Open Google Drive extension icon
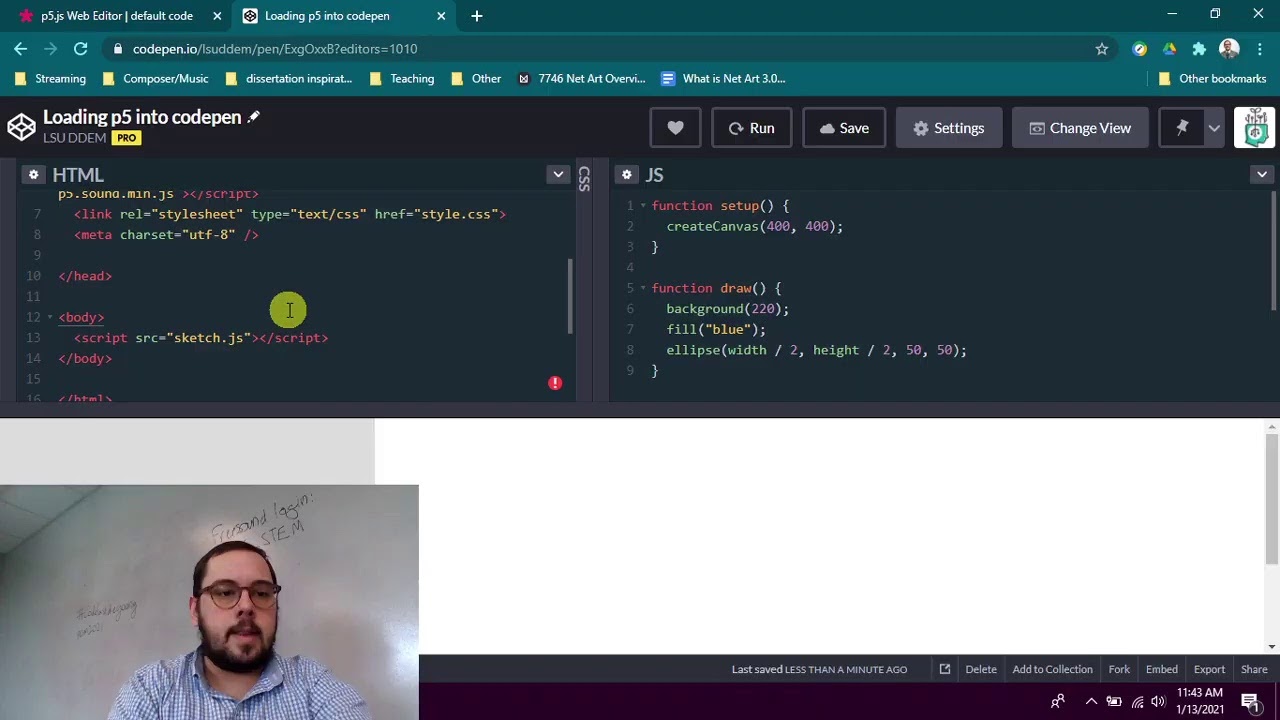Viewport: 1280px width, 720px height. (x=1169, y=48)
